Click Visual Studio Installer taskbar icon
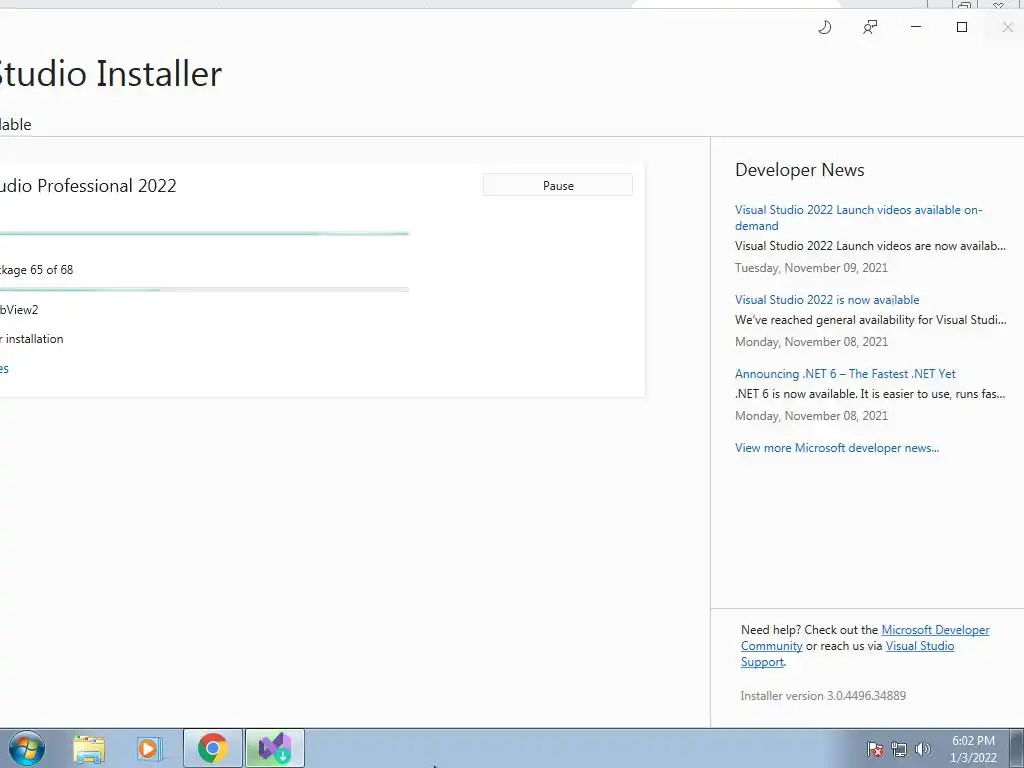 point(274,748)
